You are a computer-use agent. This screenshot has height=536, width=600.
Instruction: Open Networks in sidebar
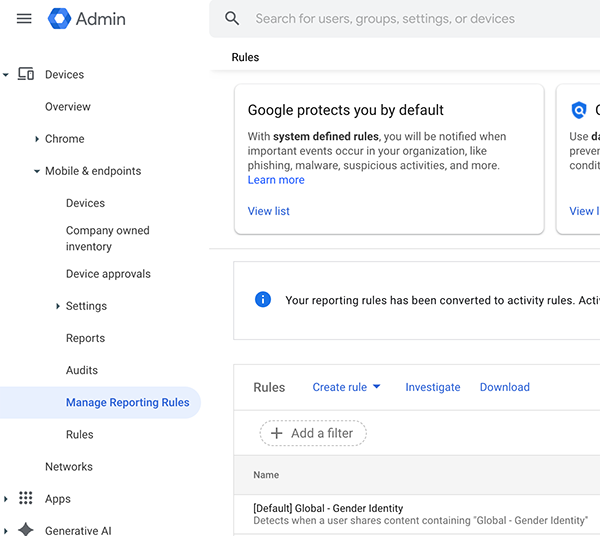pyautogui.click(x=69, y=467)
